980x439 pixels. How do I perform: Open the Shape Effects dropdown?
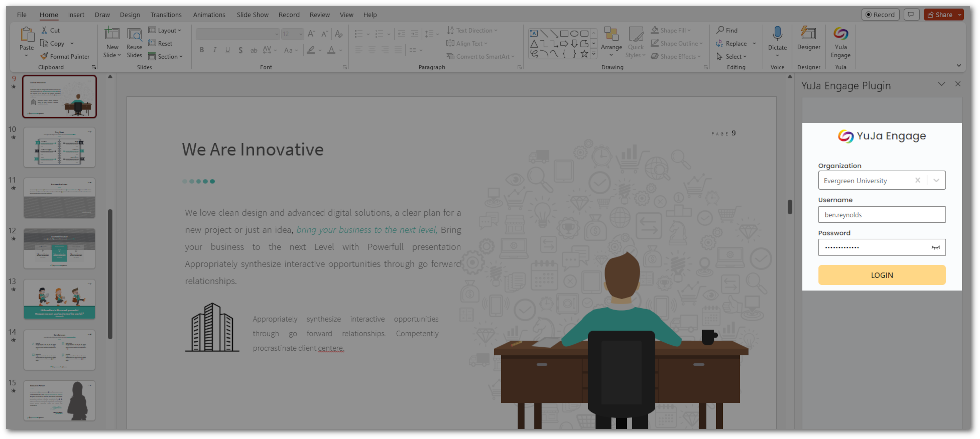pyautogui.click(x=676, y=56)
